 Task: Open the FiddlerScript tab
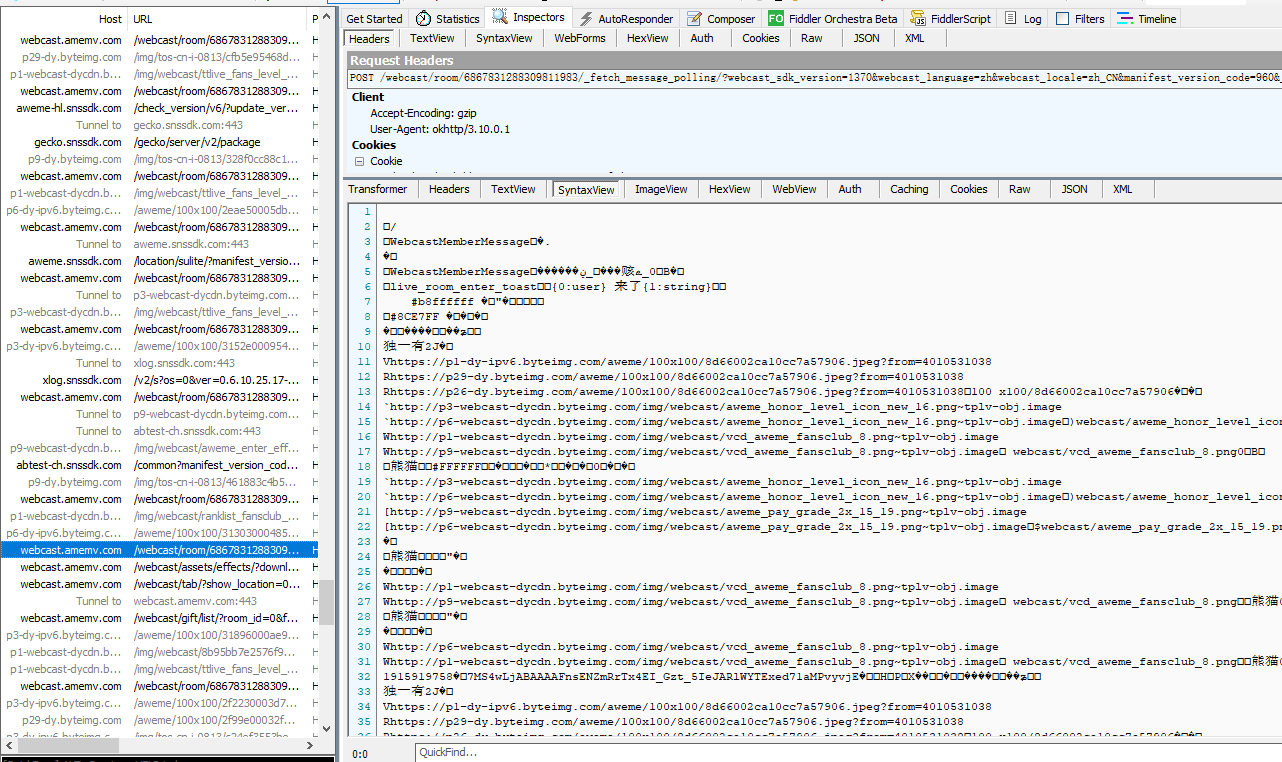[x=951, y=18]
